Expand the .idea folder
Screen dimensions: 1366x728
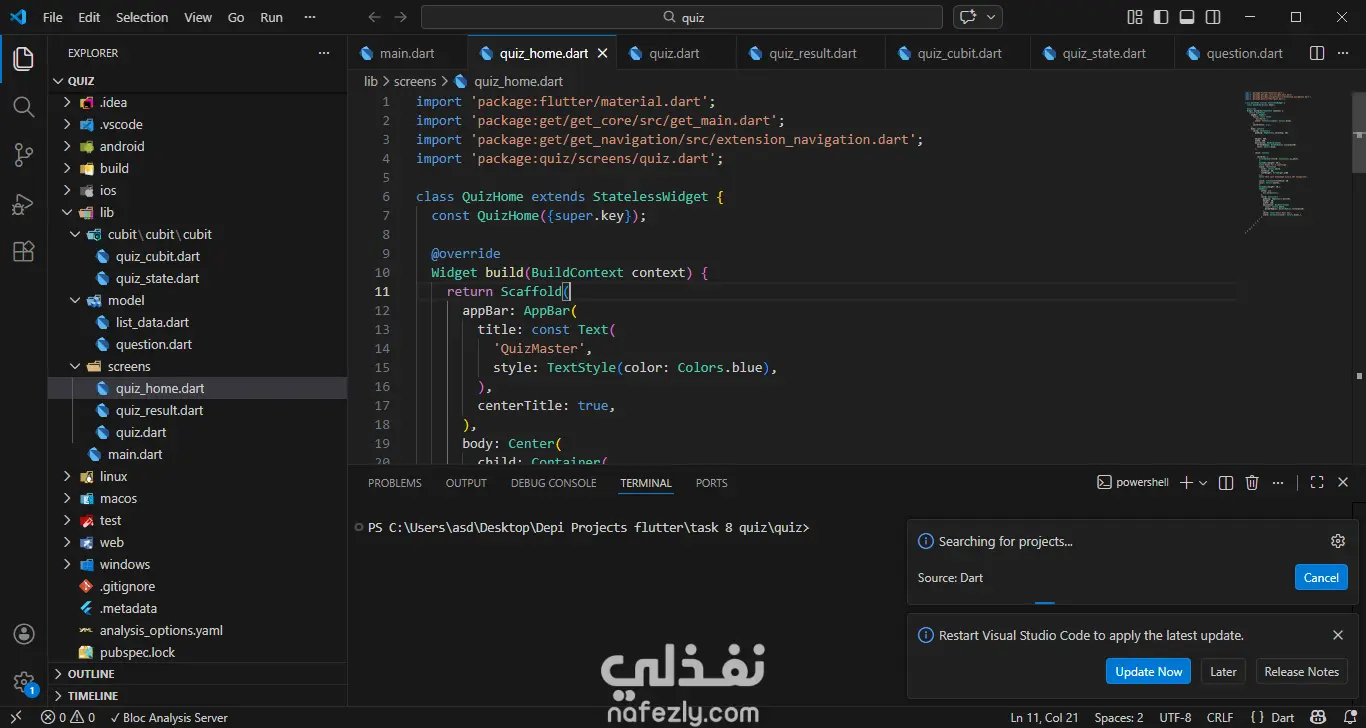pos(67,102)
